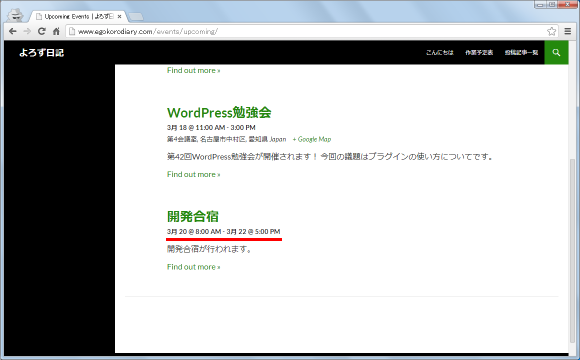Click the よろず日記 site title
Image resolution: width=580 pixels, height=360 pixels.
[41, 53]
